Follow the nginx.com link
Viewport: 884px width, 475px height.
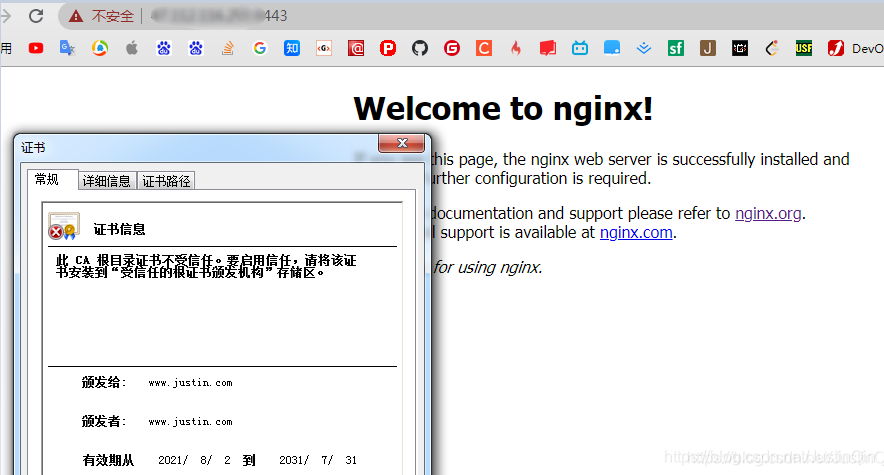point(636,232)
